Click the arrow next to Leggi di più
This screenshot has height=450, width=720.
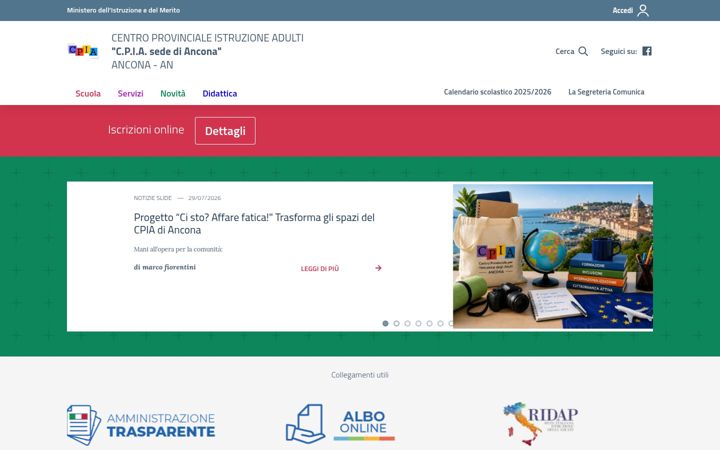tap(378, 268)
